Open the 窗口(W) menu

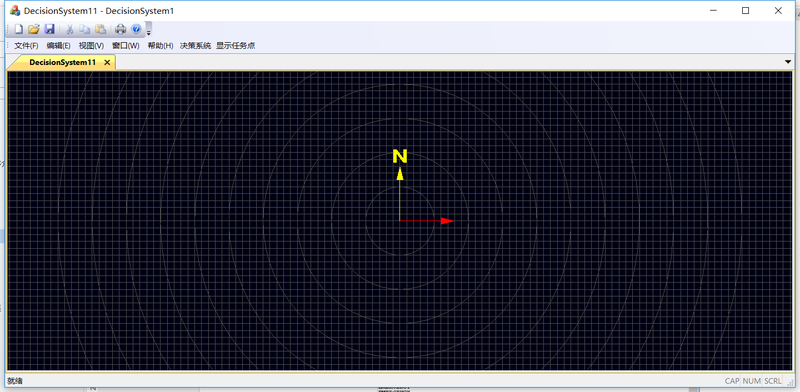click(x=126, y=45)
